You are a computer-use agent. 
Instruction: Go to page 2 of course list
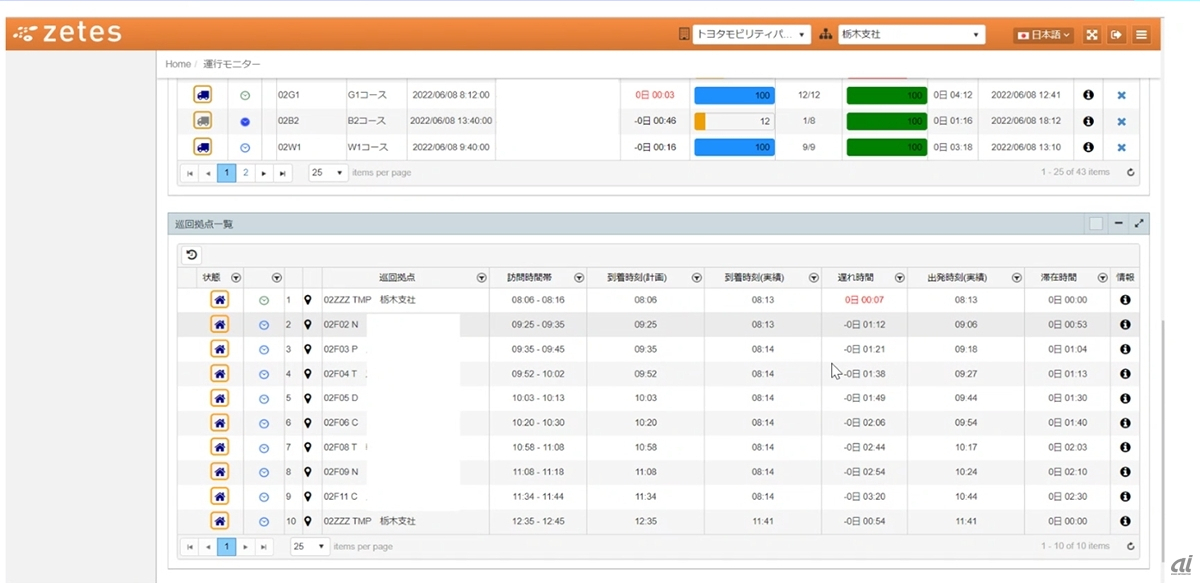245,173
